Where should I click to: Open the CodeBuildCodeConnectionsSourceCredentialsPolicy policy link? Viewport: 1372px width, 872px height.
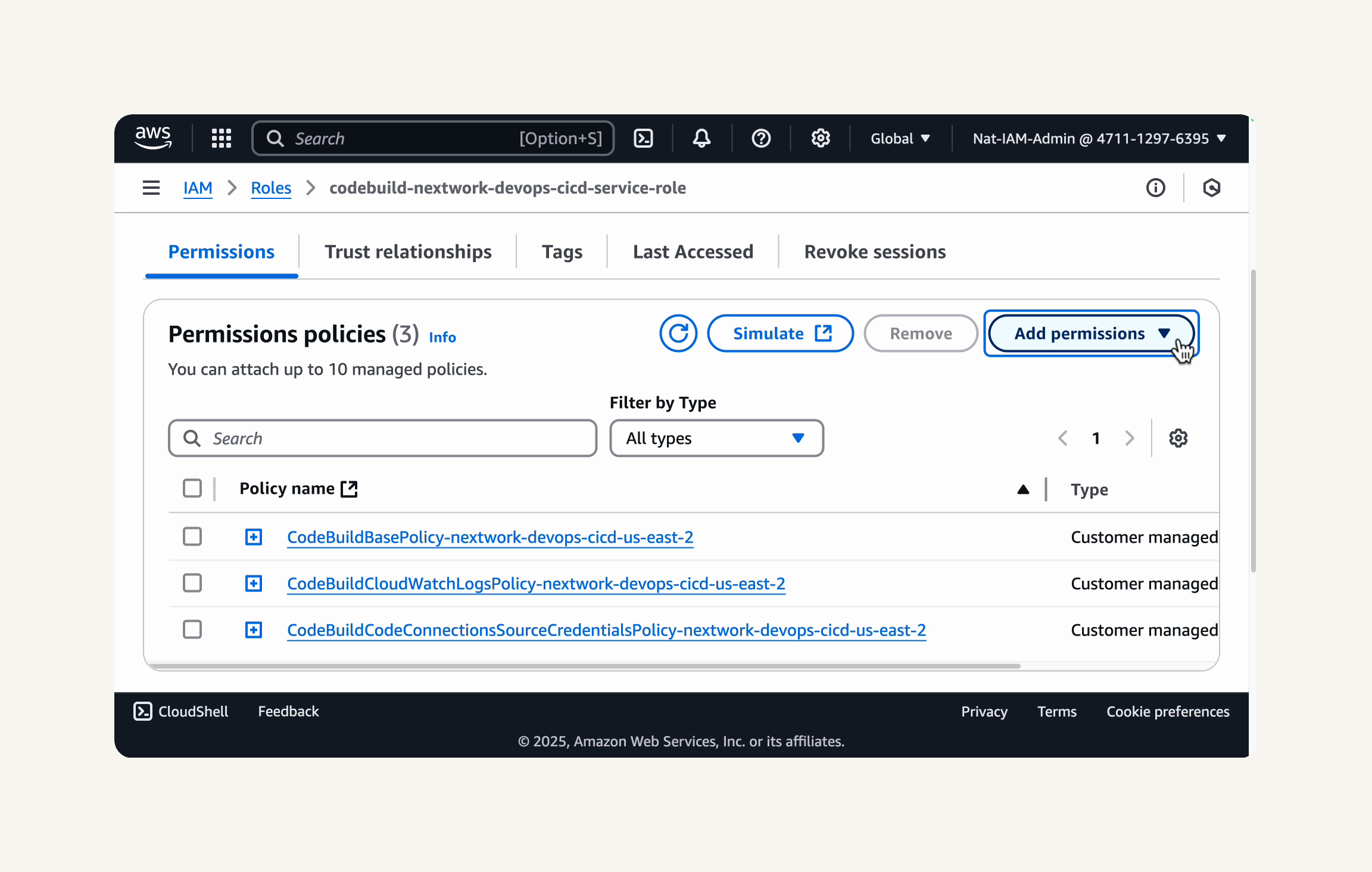(x=606, y=630)
